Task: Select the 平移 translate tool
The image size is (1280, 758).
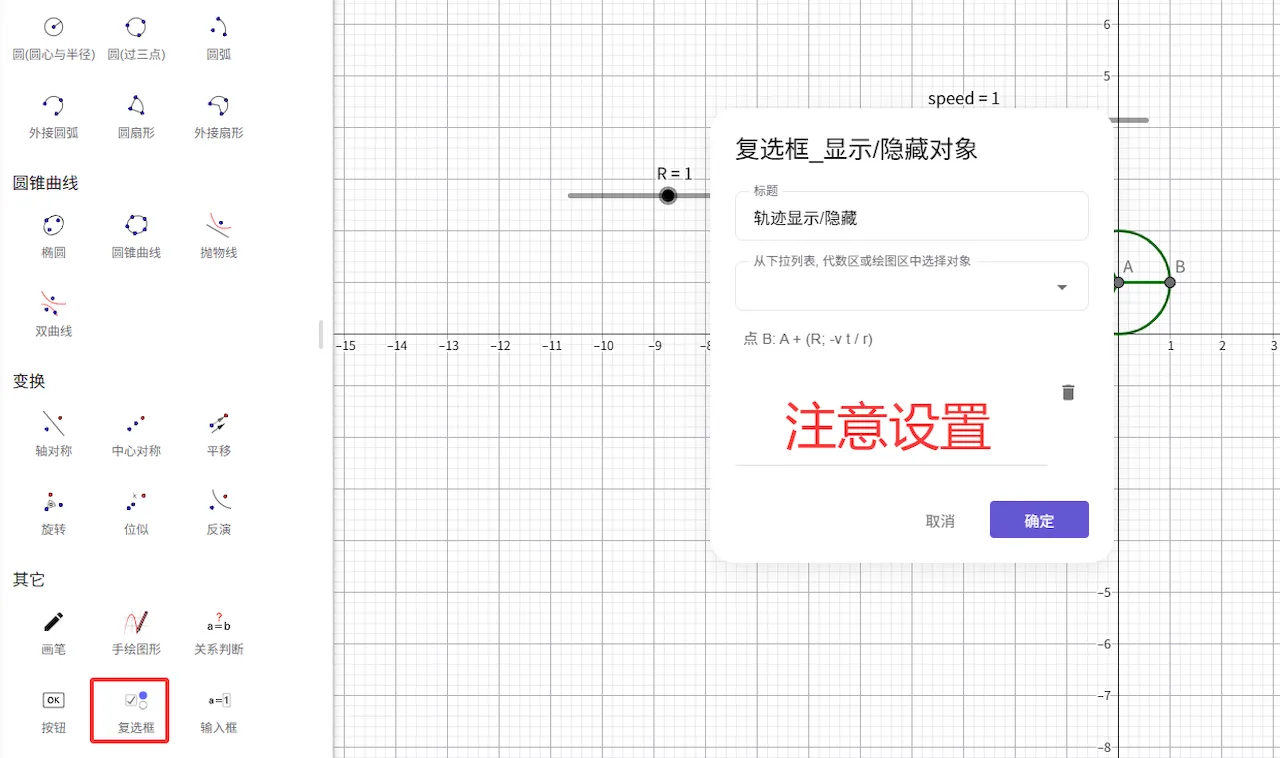Action: point(218,433)
